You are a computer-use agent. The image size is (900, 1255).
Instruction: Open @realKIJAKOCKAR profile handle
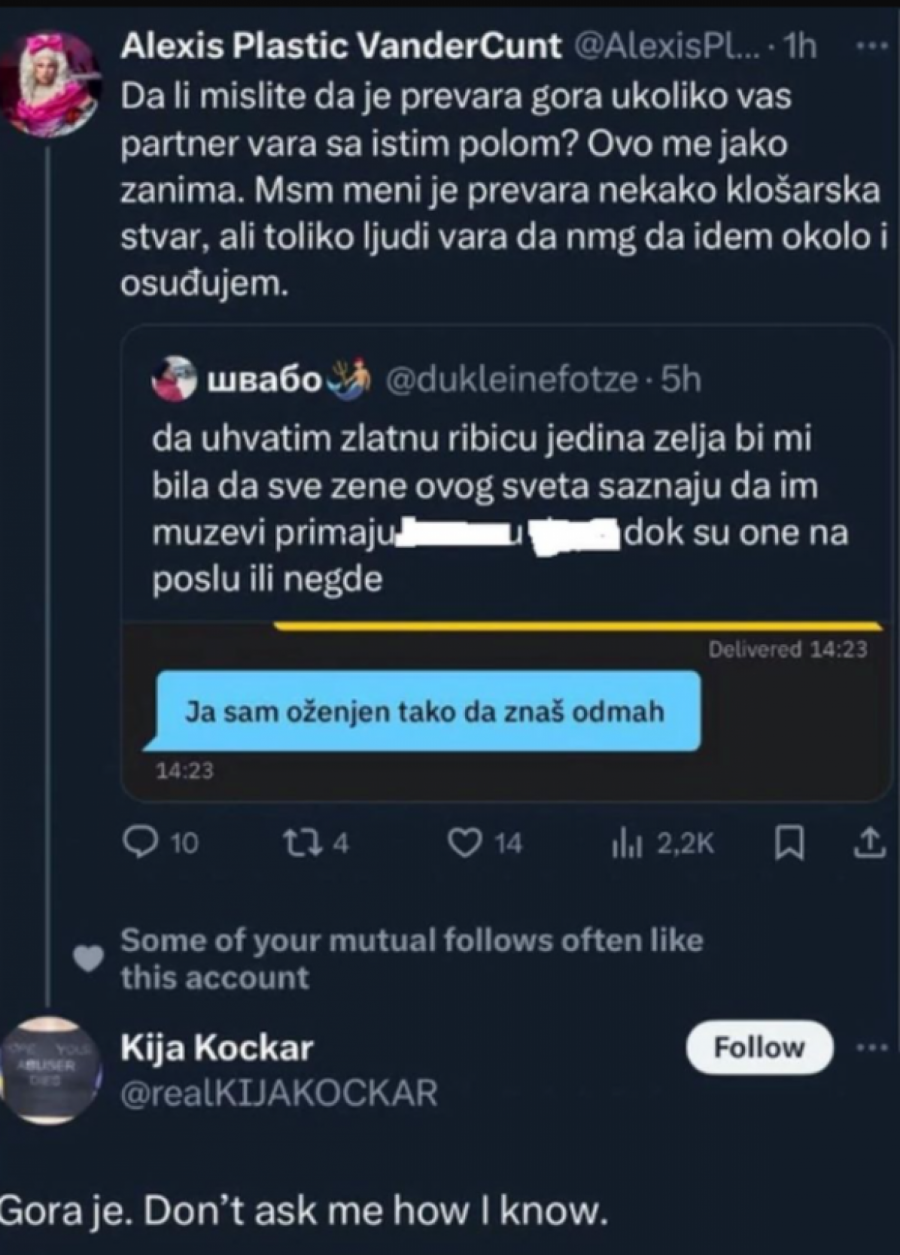(x=279, y=1093)
